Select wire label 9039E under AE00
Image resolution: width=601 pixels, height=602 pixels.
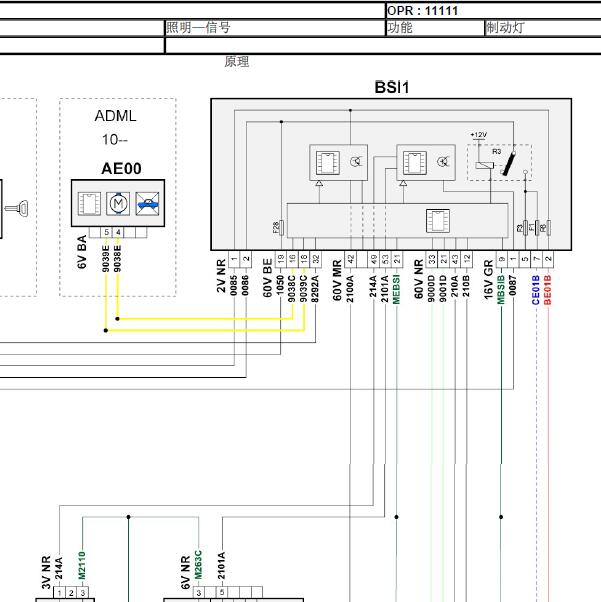tap(106, 258)
